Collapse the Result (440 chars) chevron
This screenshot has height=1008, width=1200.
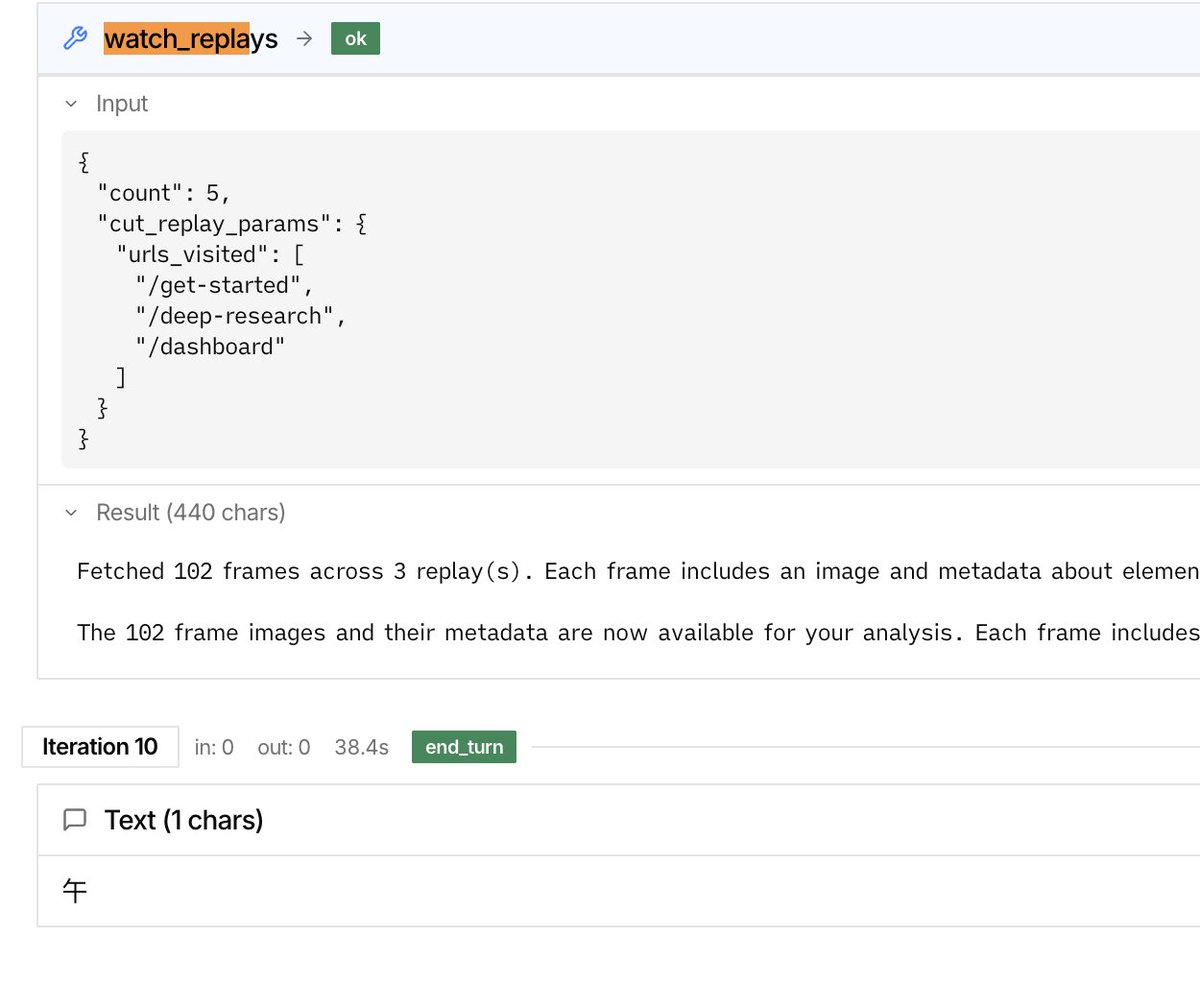tap(71, 512)
